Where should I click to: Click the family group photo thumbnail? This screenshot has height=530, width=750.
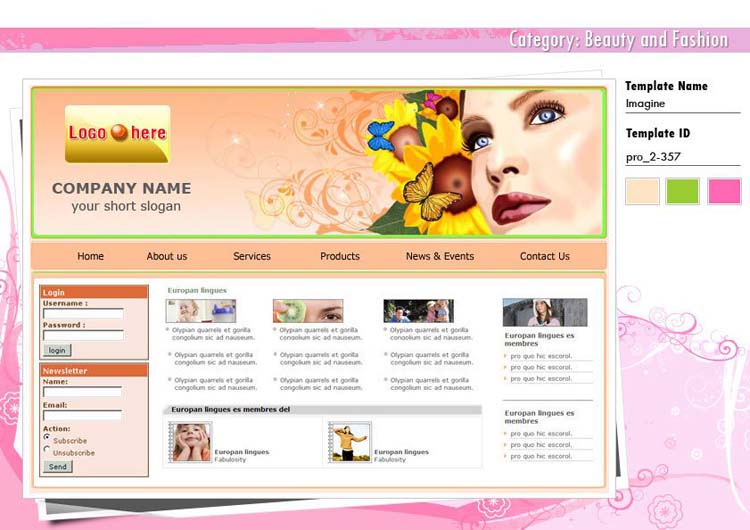[418, 311]
